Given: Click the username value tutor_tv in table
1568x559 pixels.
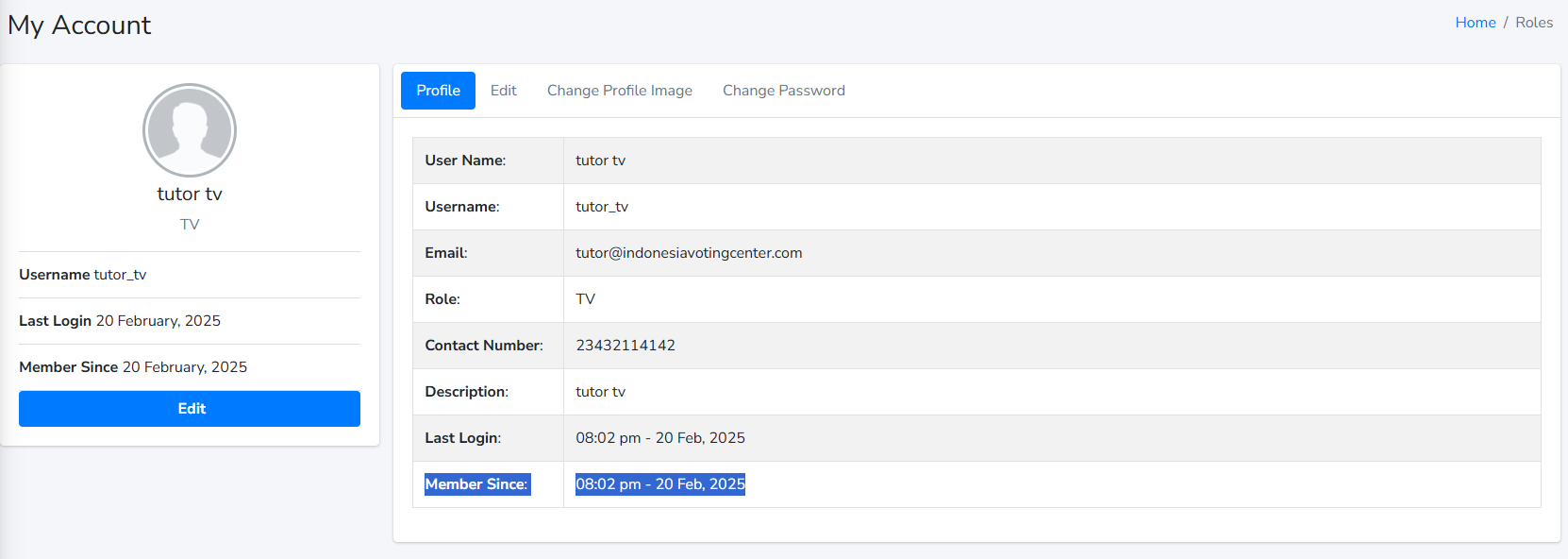Looking at the screenshot, I should pos(602,207).
